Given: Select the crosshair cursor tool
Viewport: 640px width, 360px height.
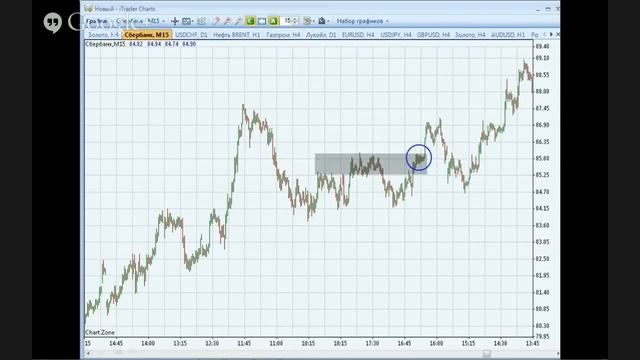Looking at the screenshot, I should (x=175, y=21).
